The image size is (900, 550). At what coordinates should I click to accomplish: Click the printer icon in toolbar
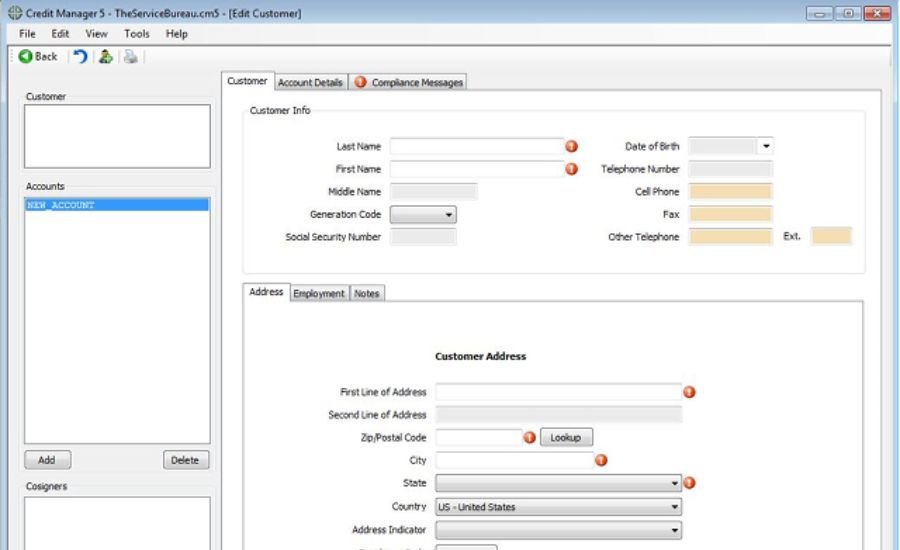click(x=131, y=56)
